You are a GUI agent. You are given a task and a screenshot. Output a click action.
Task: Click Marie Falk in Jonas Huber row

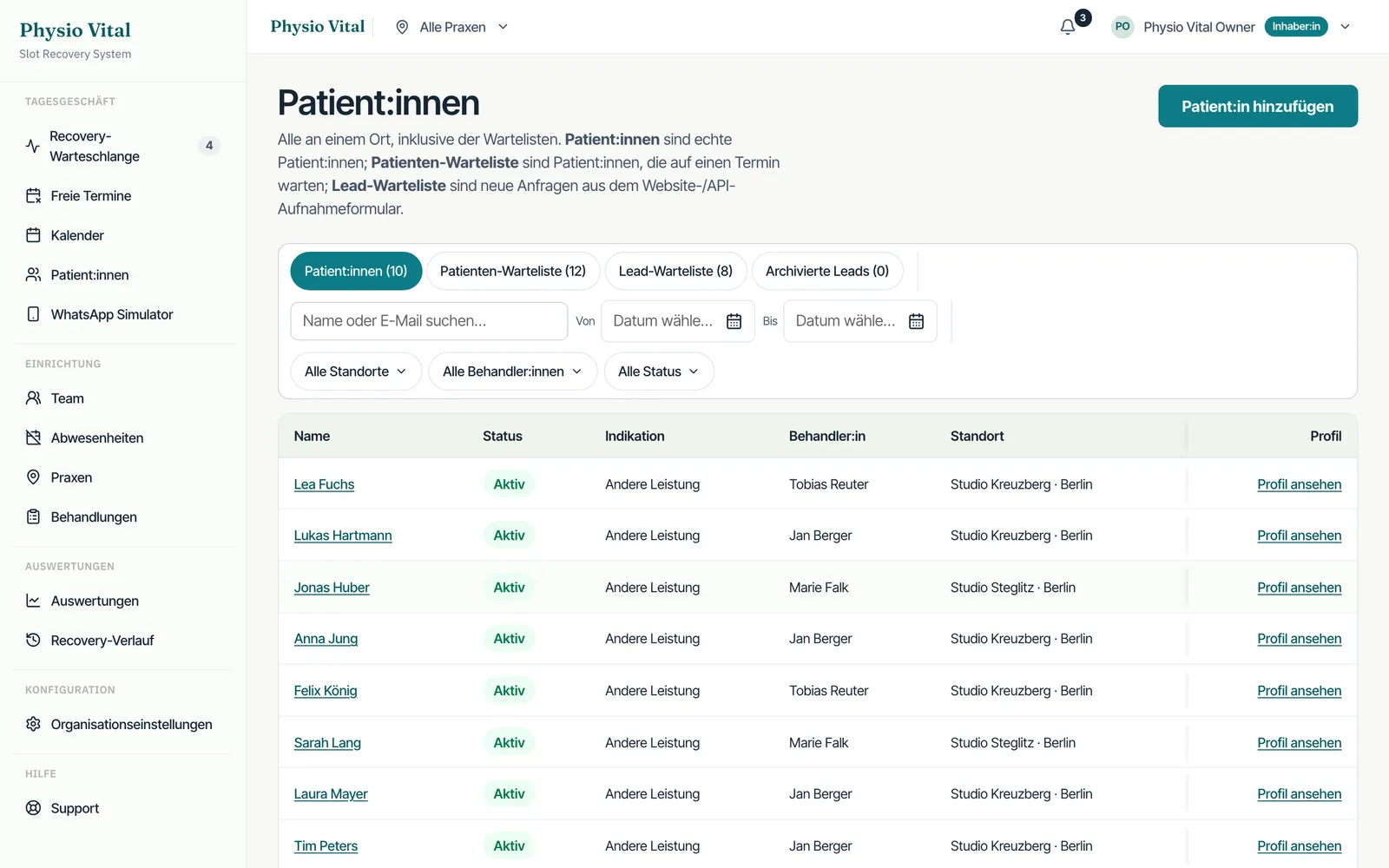819,588
